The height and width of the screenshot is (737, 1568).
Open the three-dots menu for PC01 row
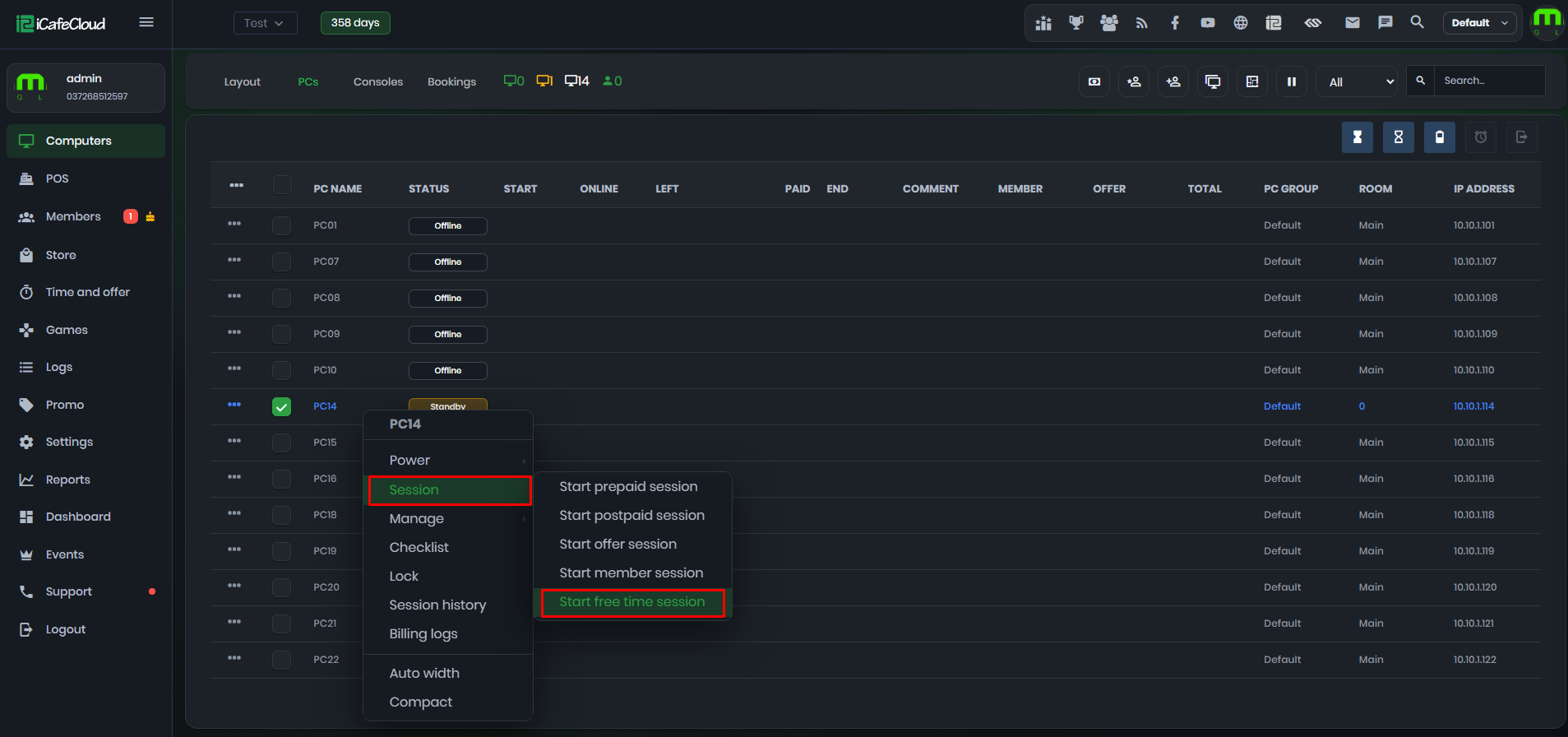point(234,224)
